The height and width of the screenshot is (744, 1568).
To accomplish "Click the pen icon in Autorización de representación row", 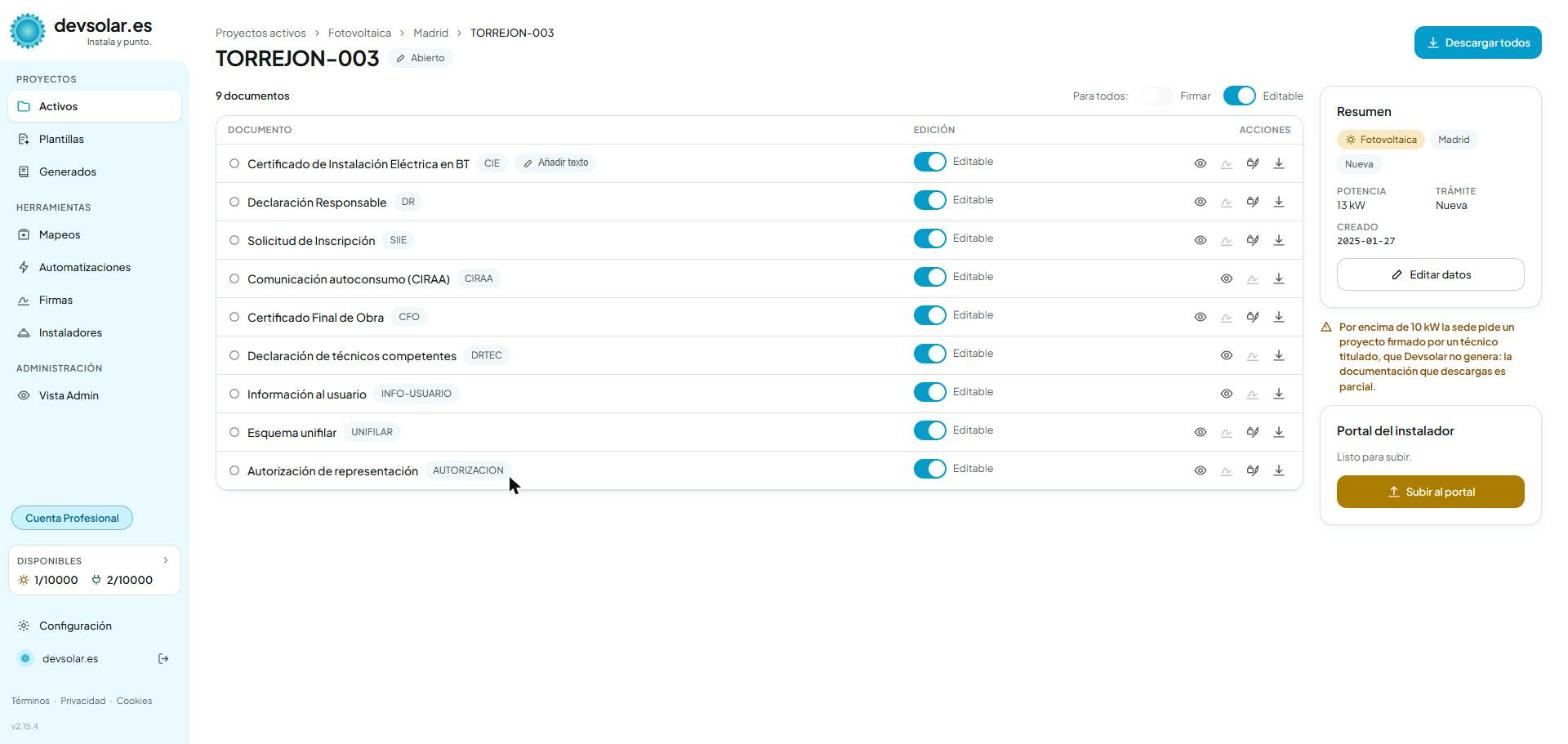I will coord(1252,470).
